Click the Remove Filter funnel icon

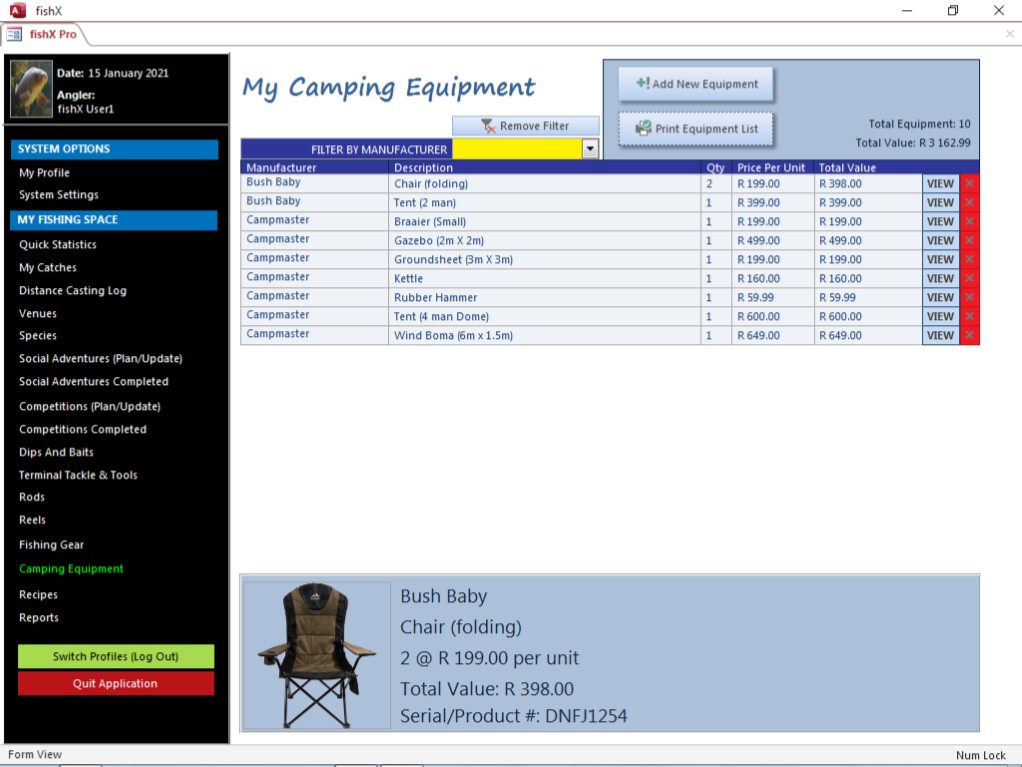[488, 126]
